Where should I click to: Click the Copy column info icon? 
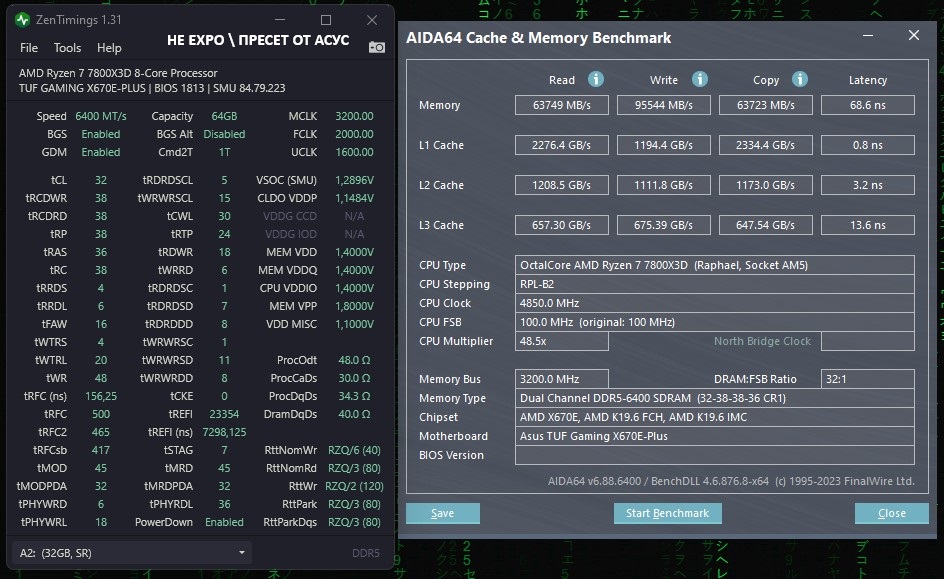click(x=800, y=79)
